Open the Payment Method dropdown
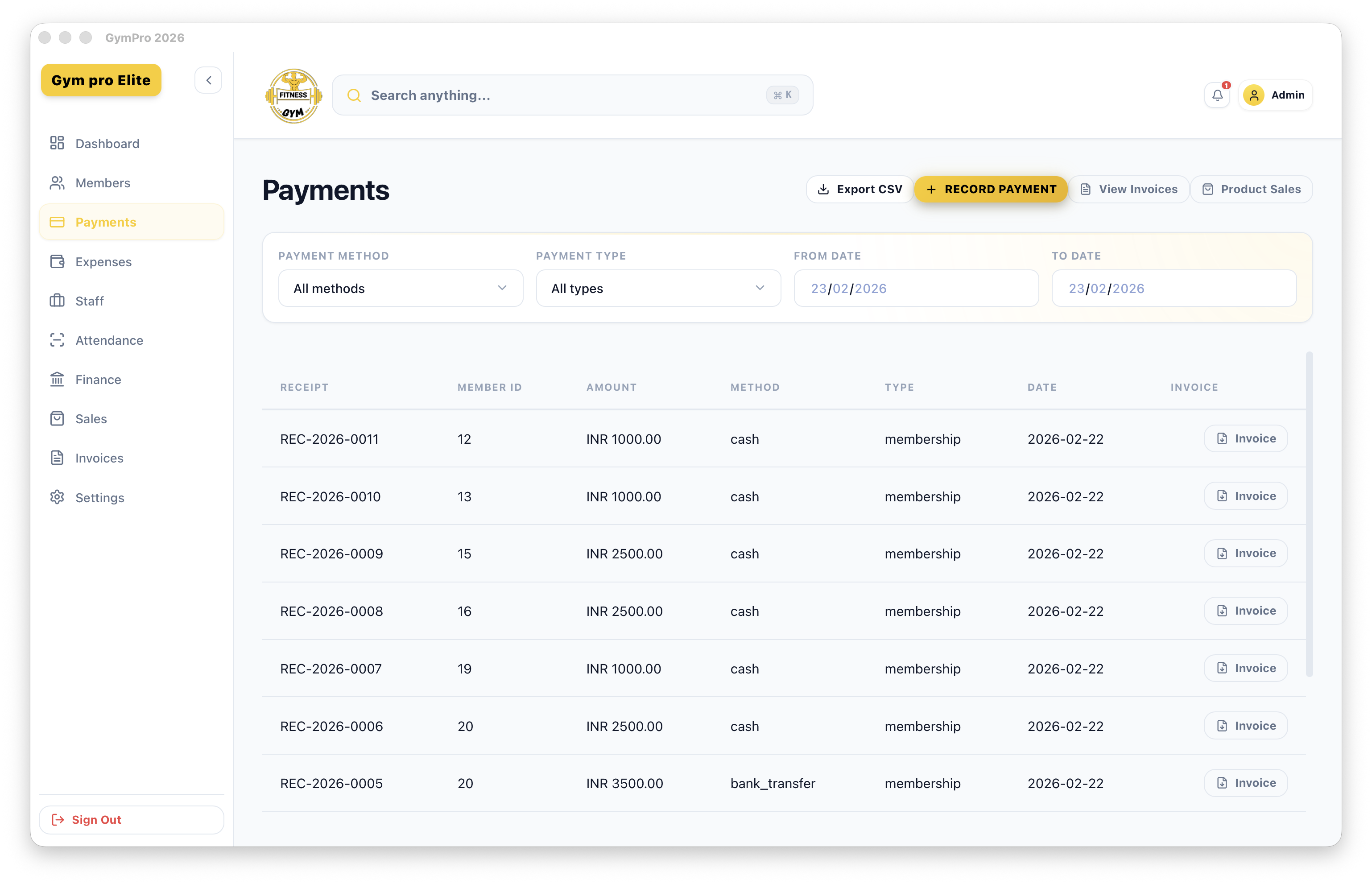The height and width of the screenshot is (884, 1372). (400, 288)
